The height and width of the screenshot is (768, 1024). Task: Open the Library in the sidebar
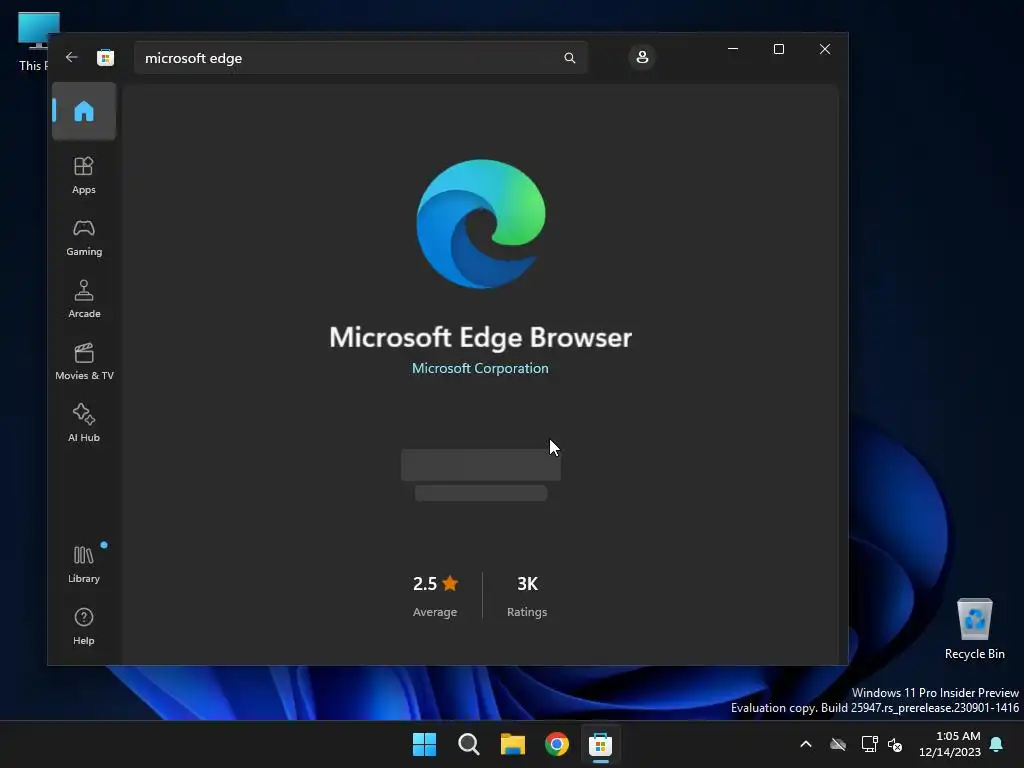(84, 564)
